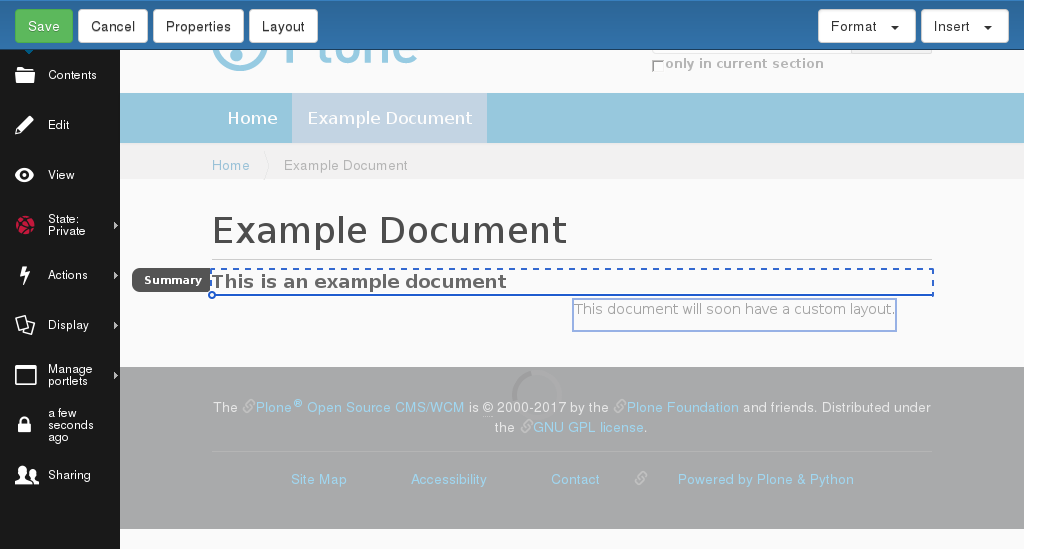The image size is (1044, 549).
Task: Click the View eye icon
Action: point(25,175)
